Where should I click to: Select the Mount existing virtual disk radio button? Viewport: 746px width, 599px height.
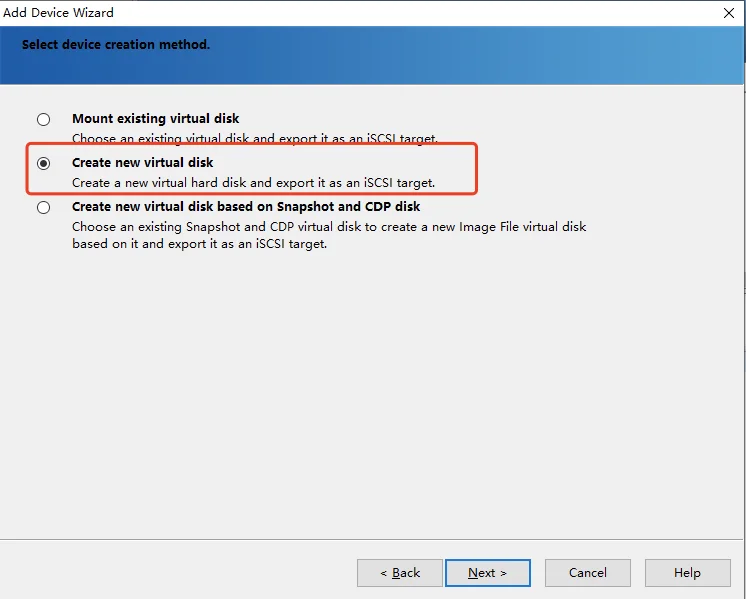(x=43, y=119)
